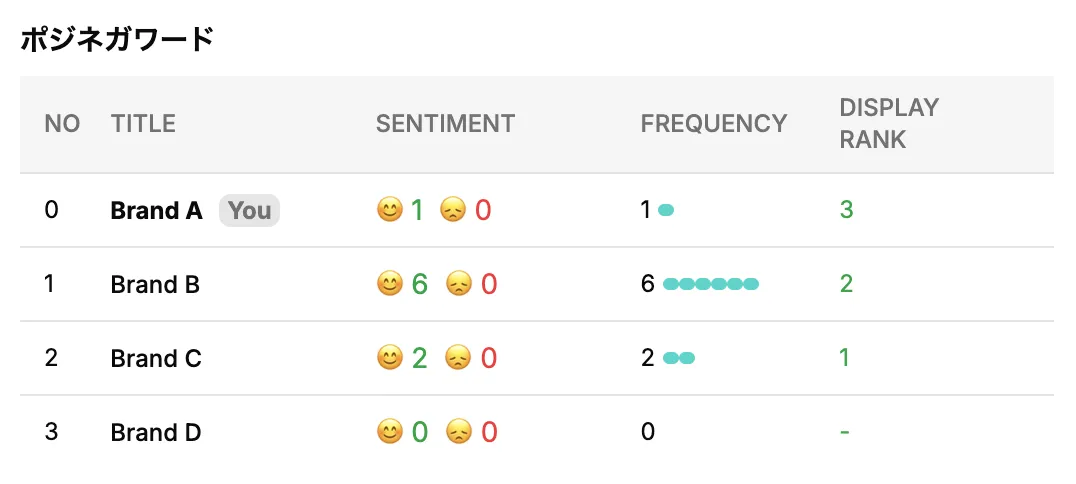Click the happy face icon for Brand D
The width and height of the screenshot is (1076, 484).
[389, 432]
